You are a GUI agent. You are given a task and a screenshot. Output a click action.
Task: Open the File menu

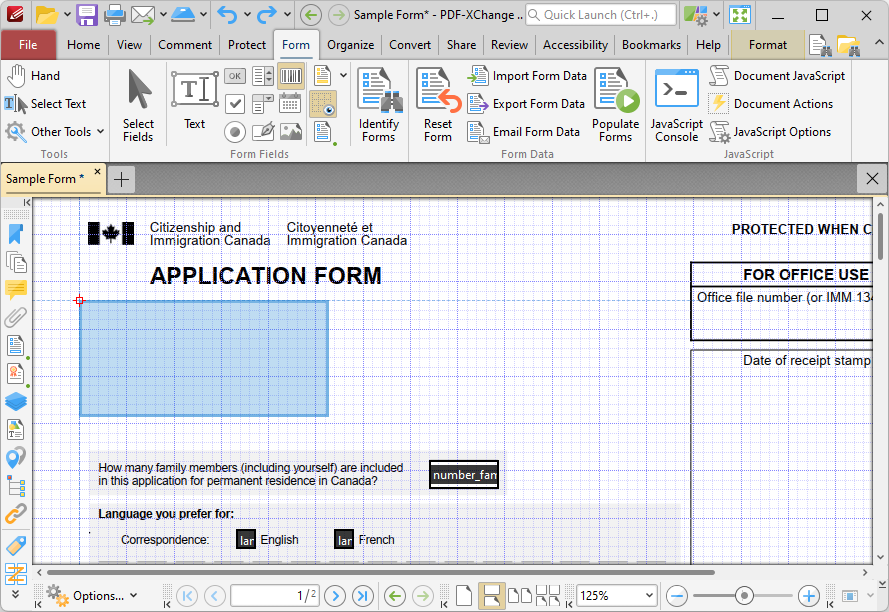click(x=28, y=45)
